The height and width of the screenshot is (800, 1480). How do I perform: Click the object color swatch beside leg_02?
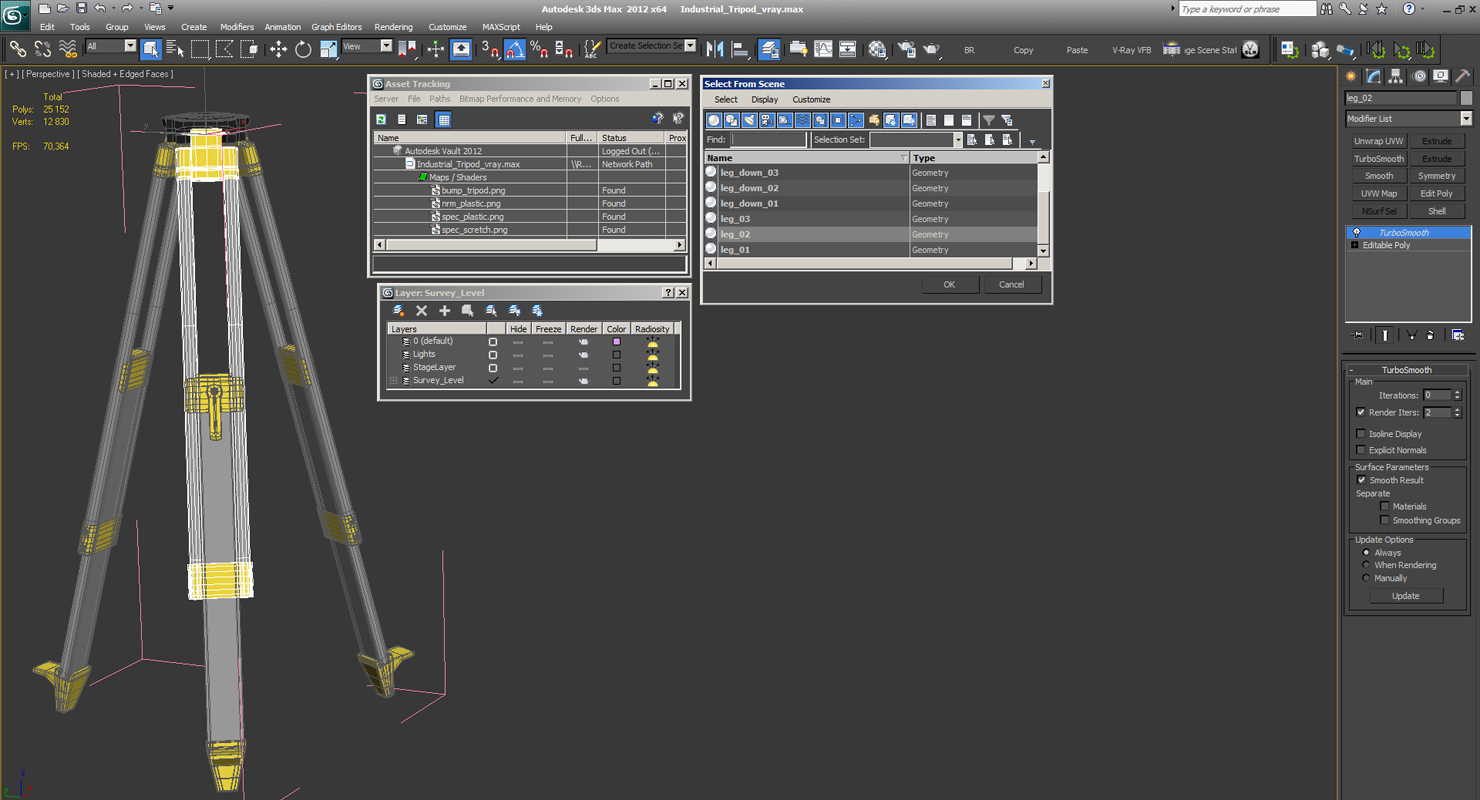click(x=1466, y=98)
